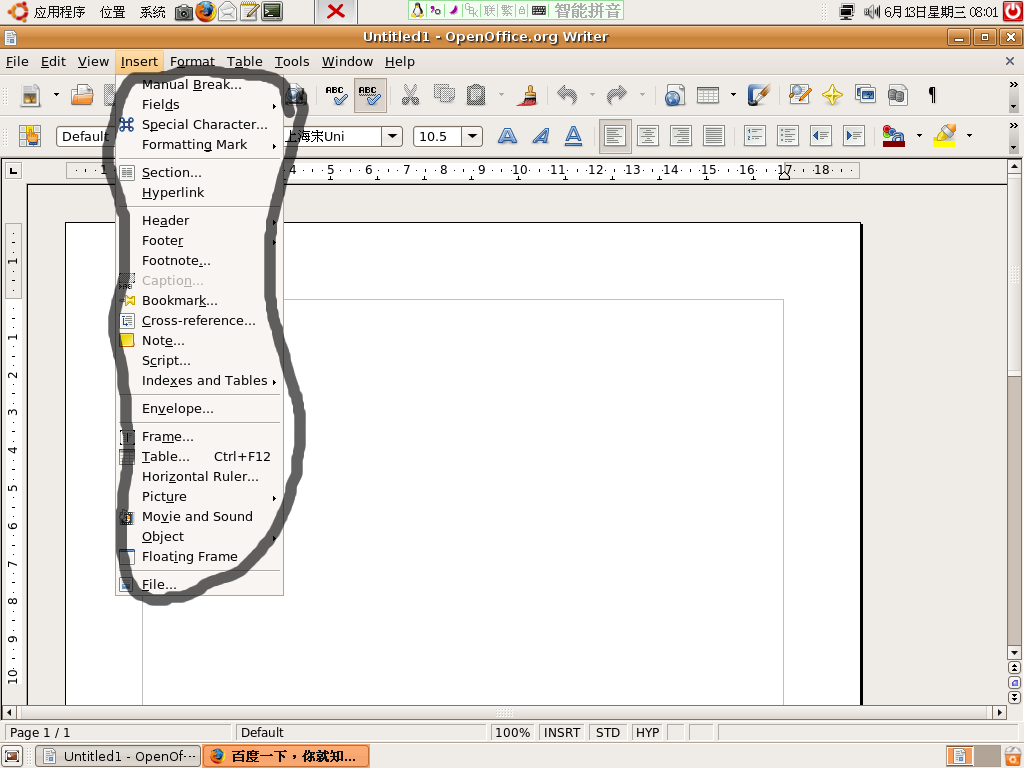
Task: Toggle AutoSpellcheck wavy underline icon
Action: [370, 95]
